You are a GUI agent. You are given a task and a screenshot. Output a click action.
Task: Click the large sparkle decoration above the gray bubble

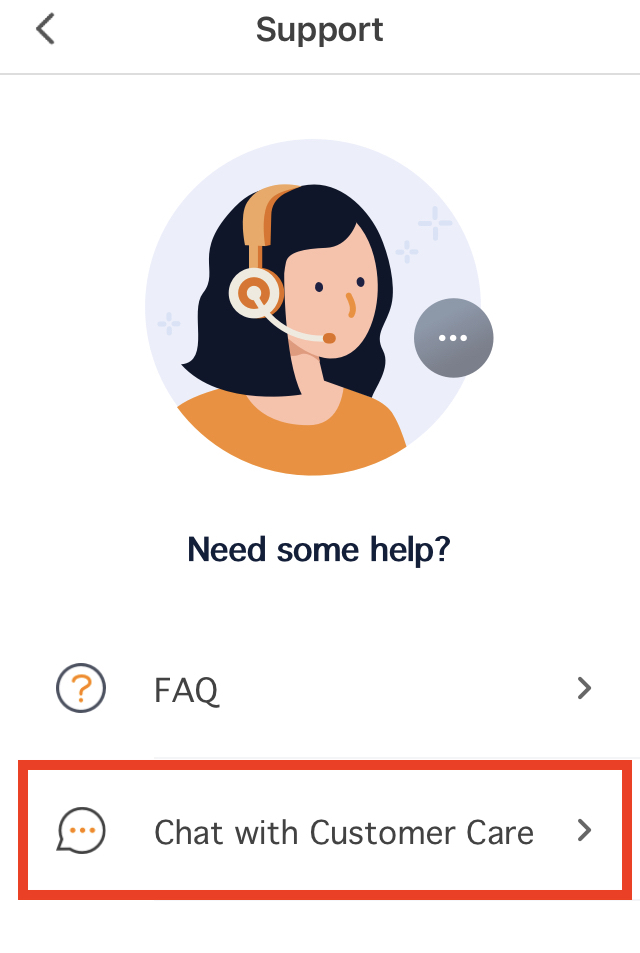(435, 223)
